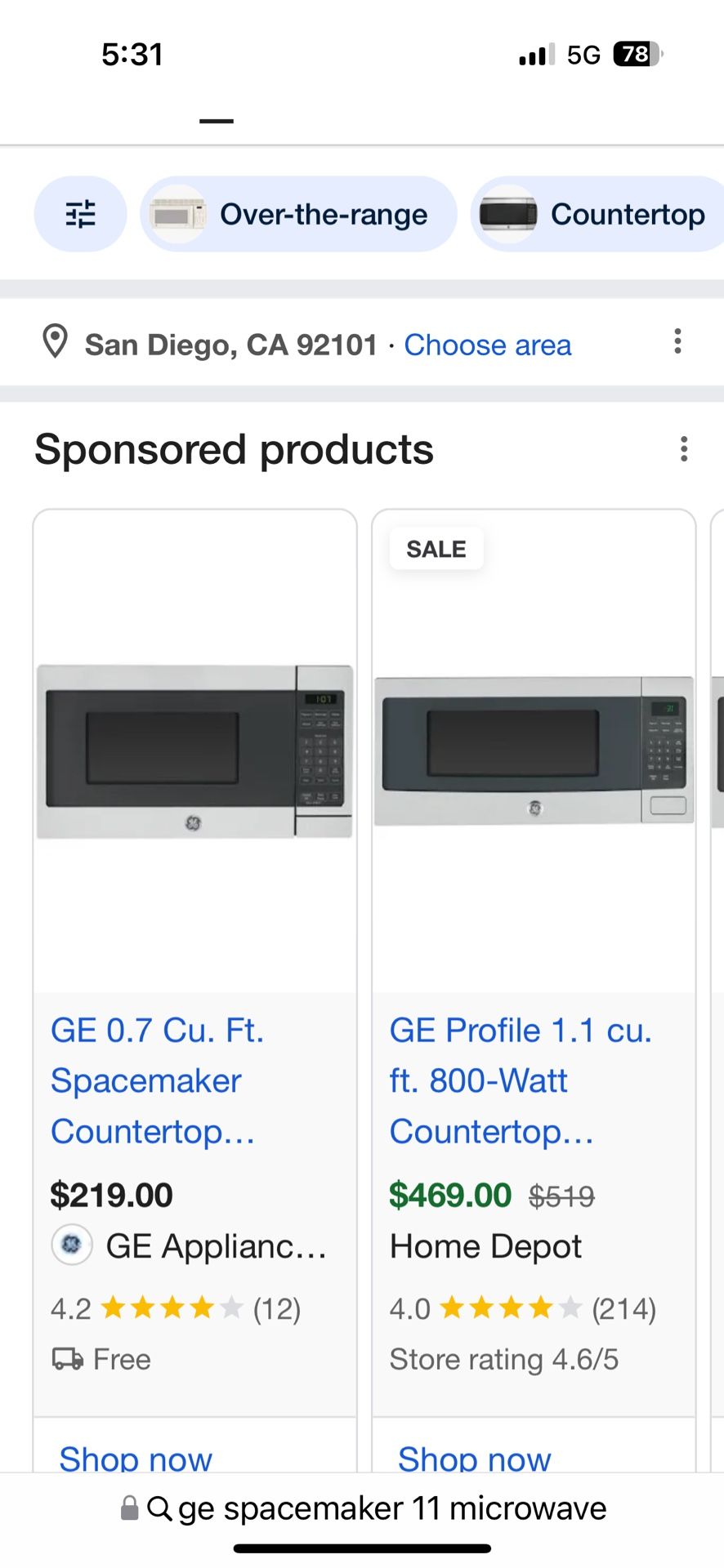Open GE 0.7 Cu. Ft. Spacemaker title link
This screenshot has width=724, height=1568.
157,1080
